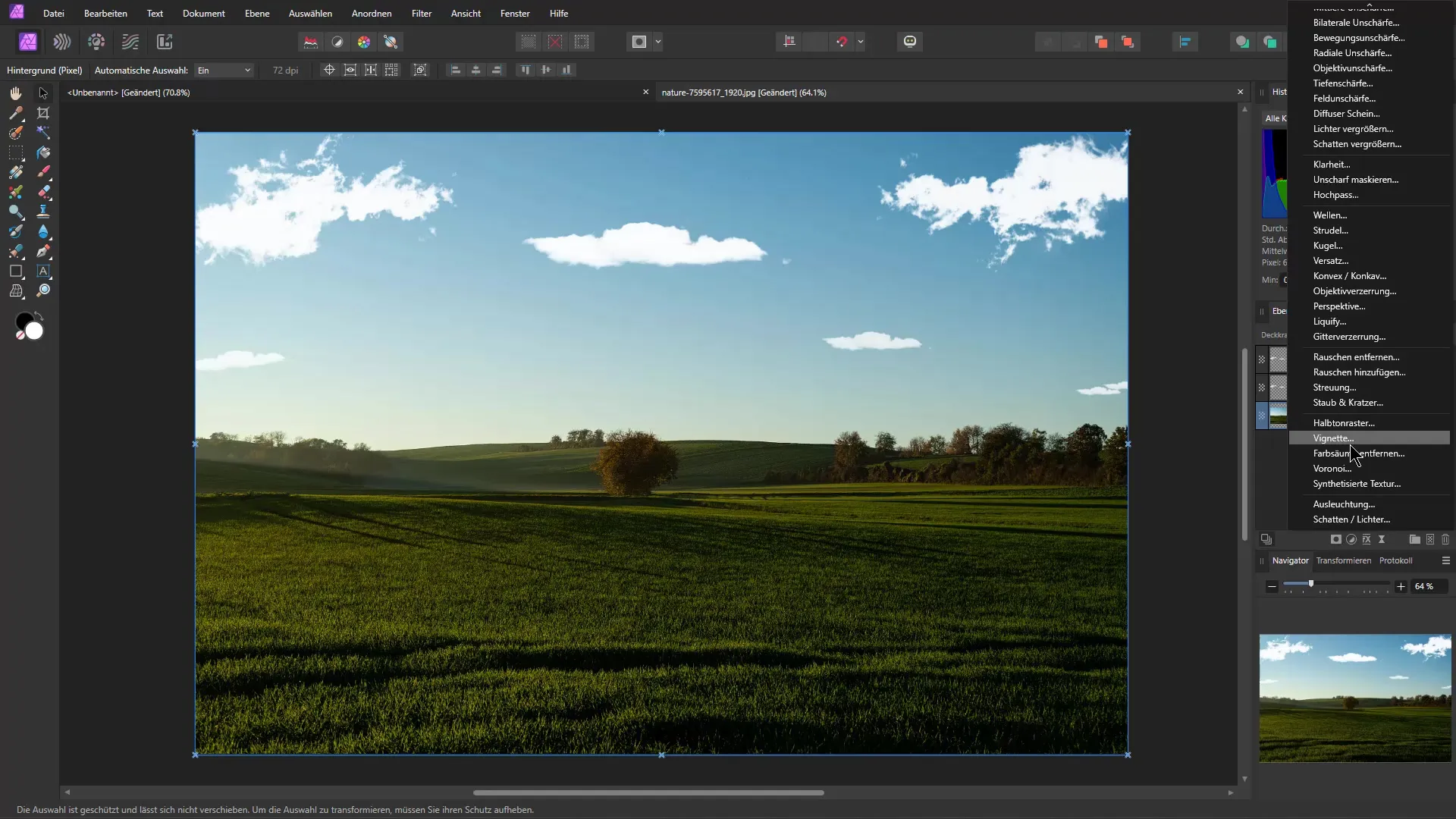Select the Rectangle shape tool
This screenshot has width=1456, height=819.
[16, 271]
